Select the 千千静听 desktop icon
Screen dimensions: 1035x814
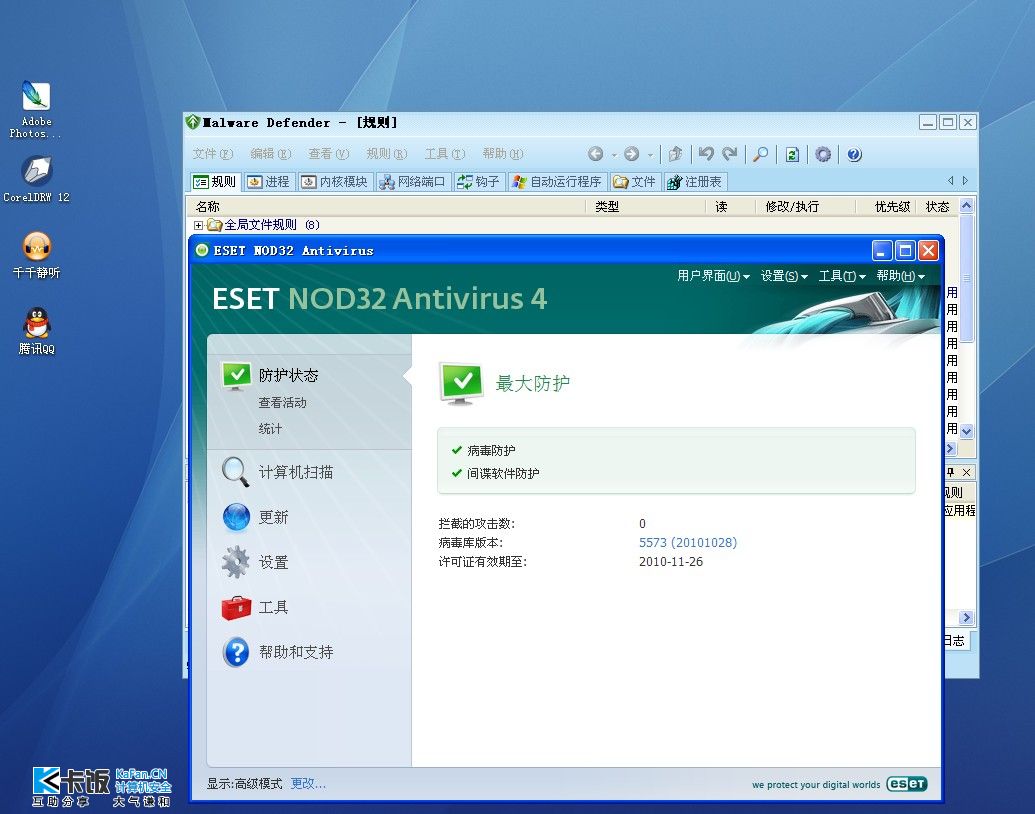click(36, 255)
